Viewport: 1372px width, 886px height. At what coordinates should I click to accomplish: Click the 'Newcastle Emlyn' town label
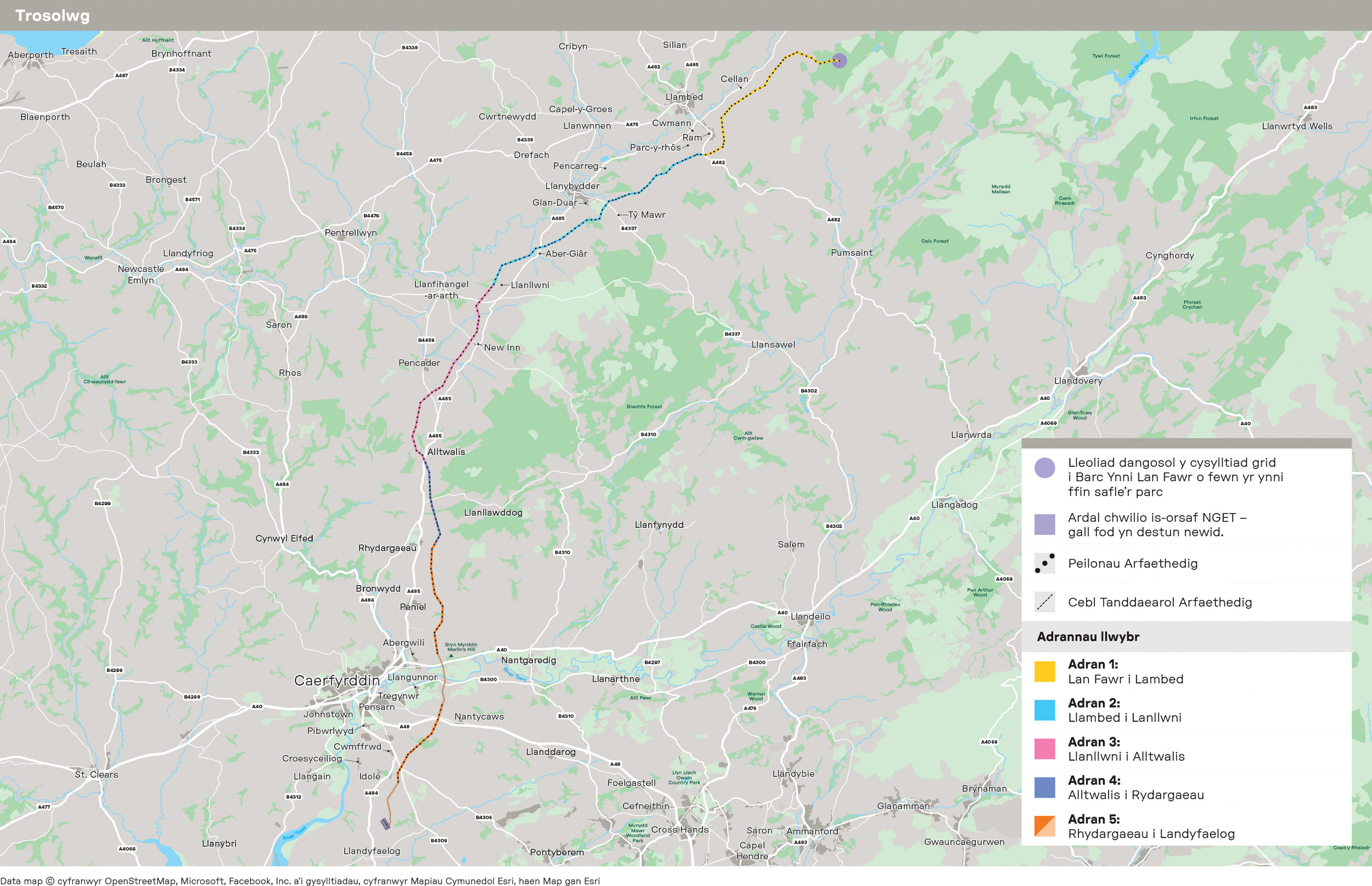click(141, 274)
